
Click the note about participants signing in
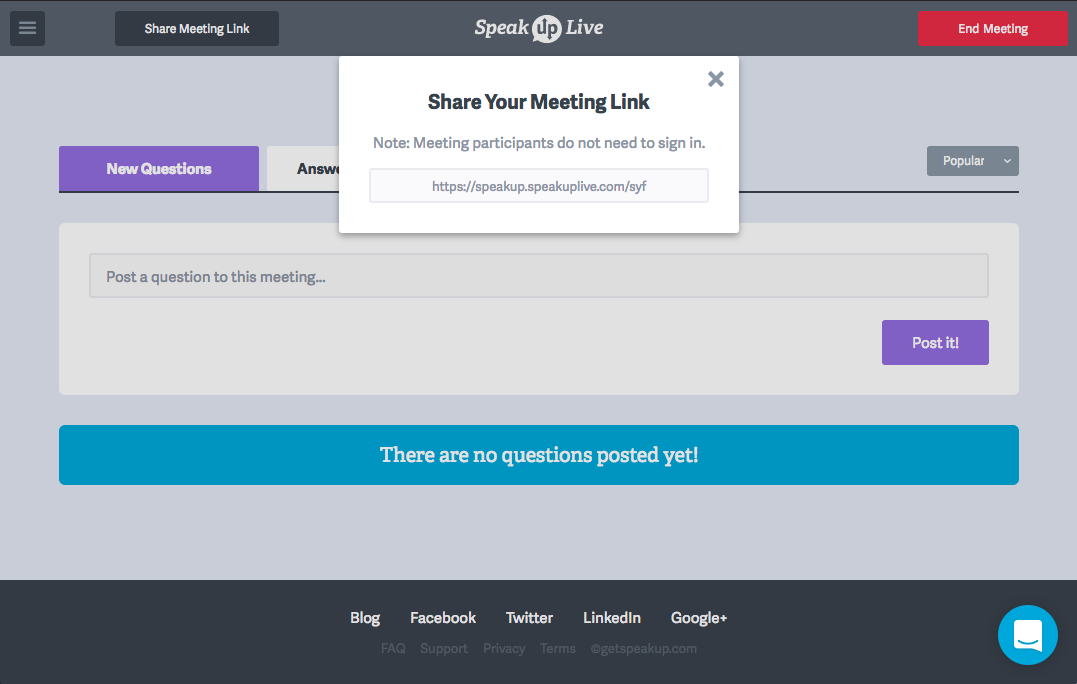(x=538, y=143)
